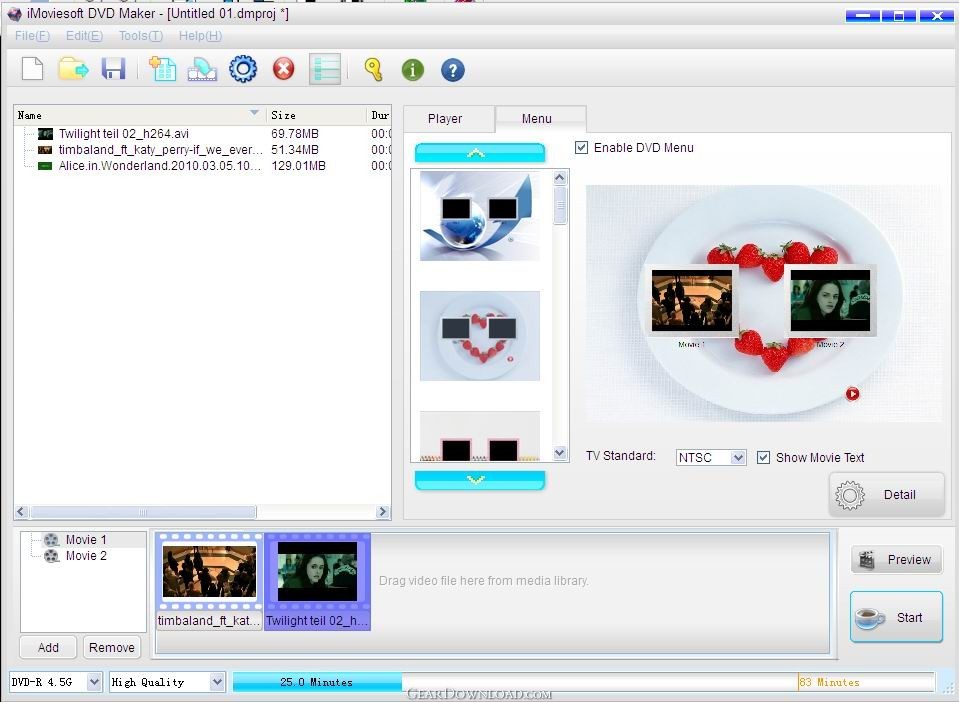Image resolution: width=959 pixels, height=702 pixels.
Task: Click the Dur column header
Action: (x=379, y=115)
